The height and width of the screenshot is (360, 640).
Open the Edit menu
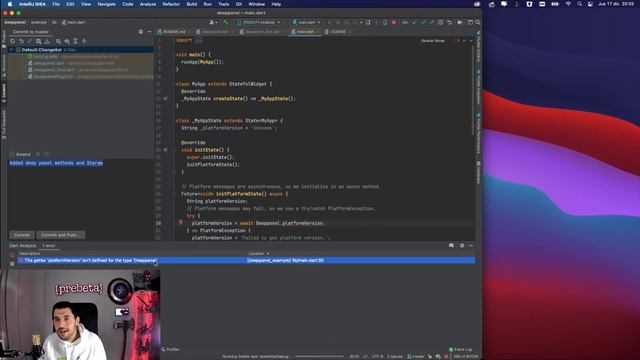70,4
